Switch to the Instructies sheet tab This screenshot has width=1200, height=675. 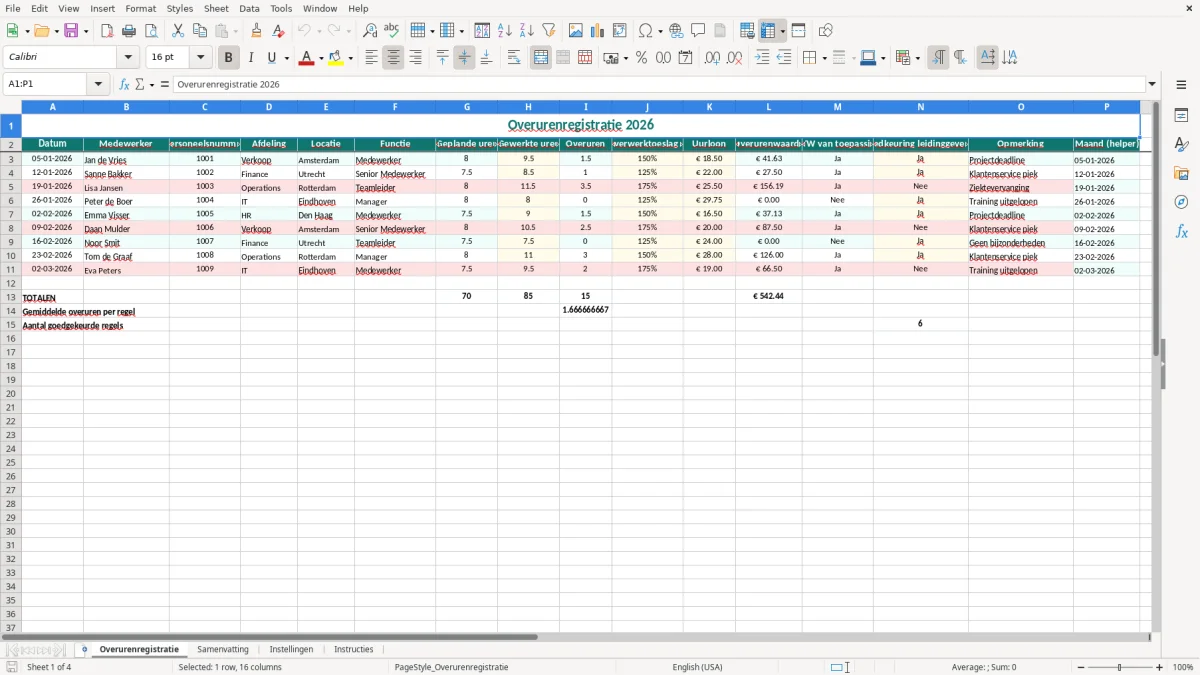coord(354,650)
